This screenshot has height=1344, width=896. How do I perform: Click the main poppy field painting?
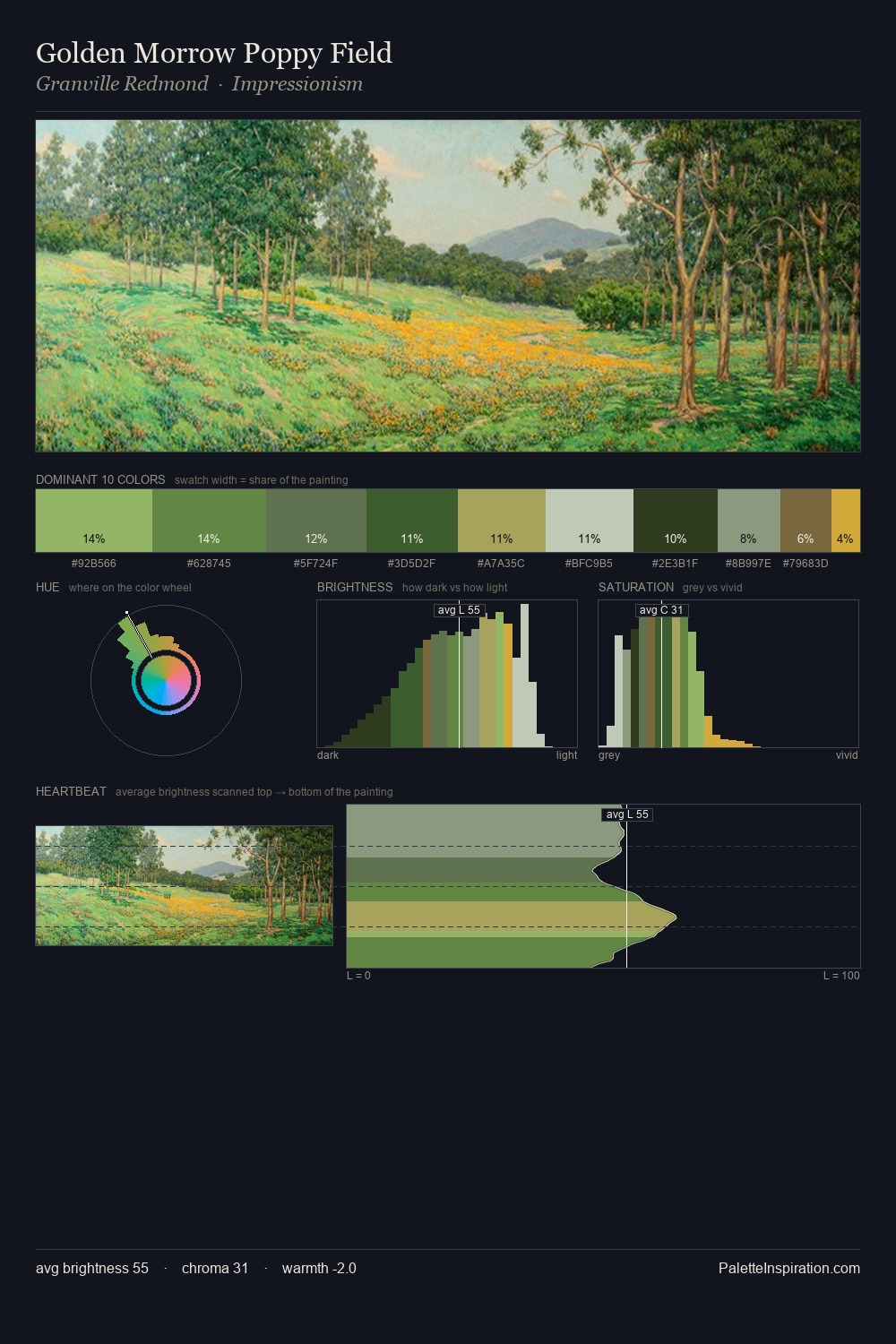point(448,286)
